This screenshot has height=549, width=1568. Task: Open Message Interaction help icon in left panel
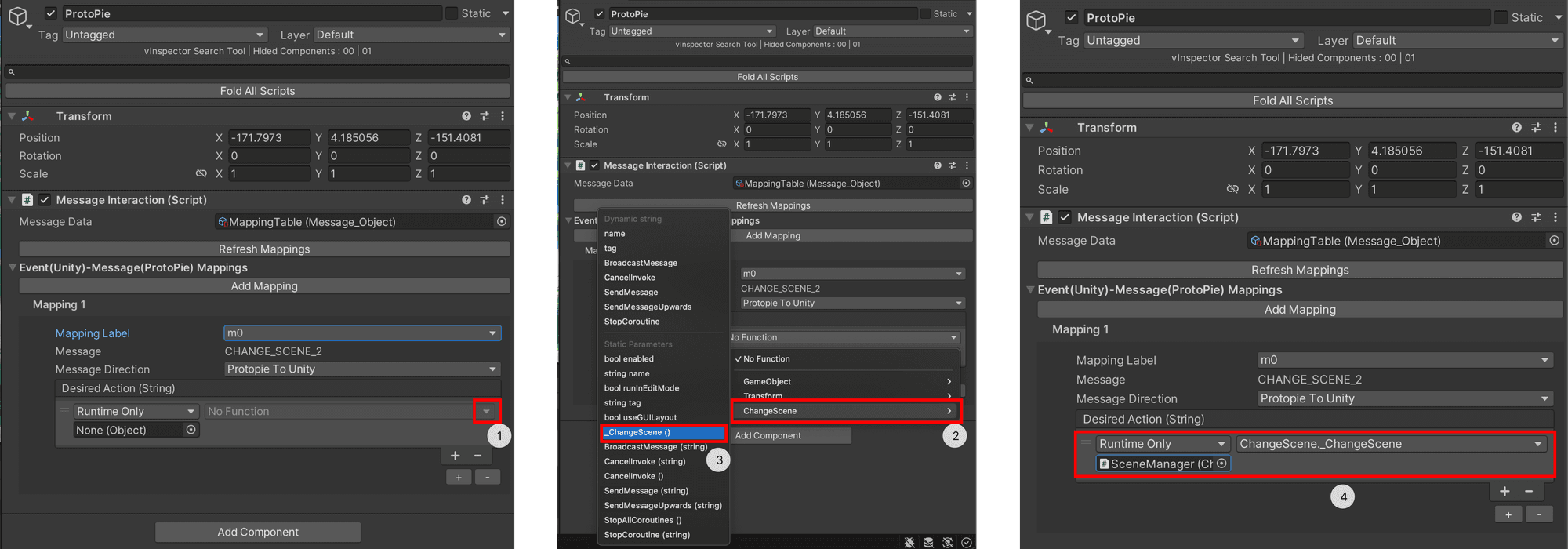(x=466, y=200)
